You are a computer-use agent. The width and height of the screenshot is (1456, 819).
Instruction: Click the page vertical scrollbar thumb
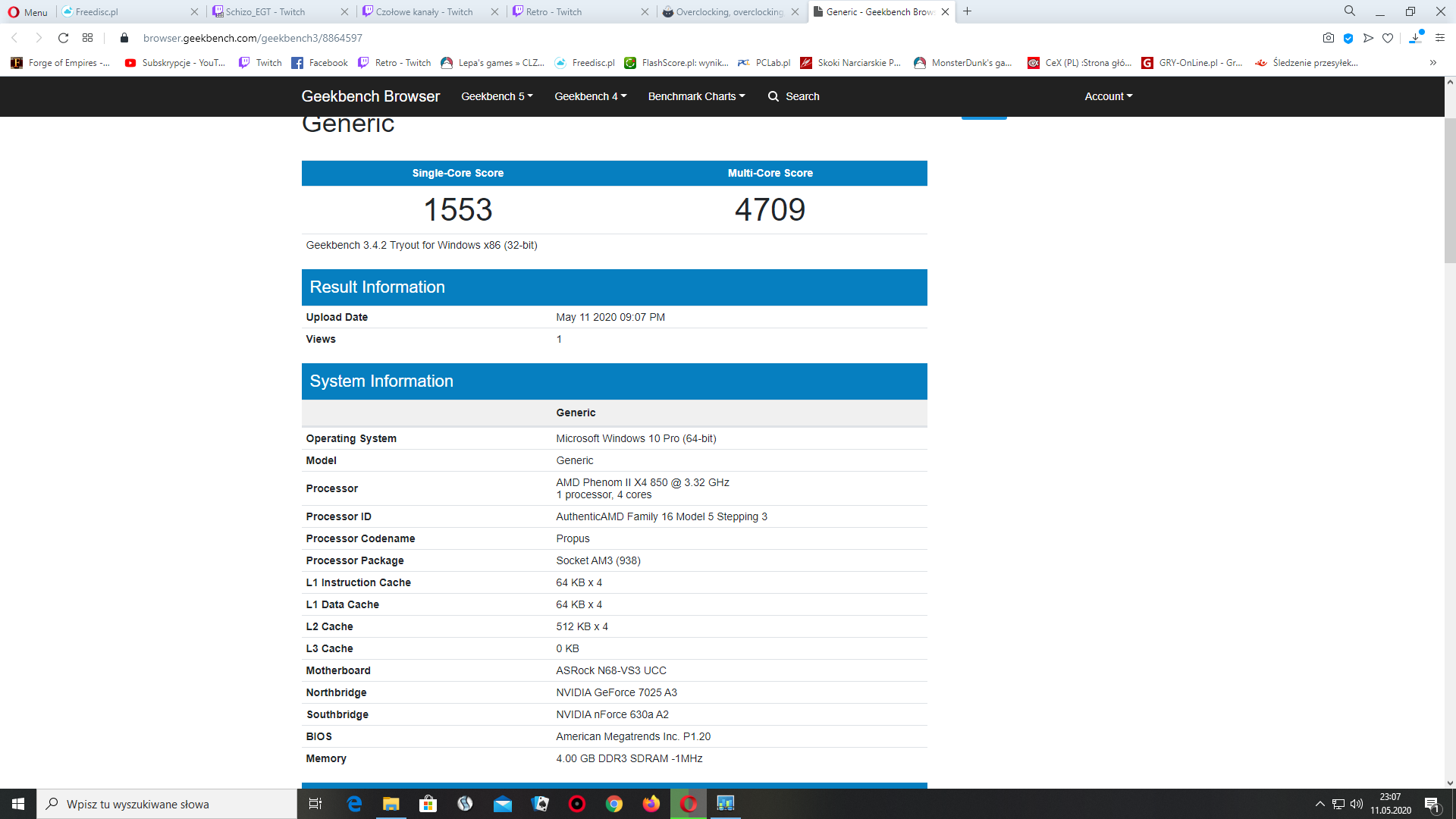1450,190
